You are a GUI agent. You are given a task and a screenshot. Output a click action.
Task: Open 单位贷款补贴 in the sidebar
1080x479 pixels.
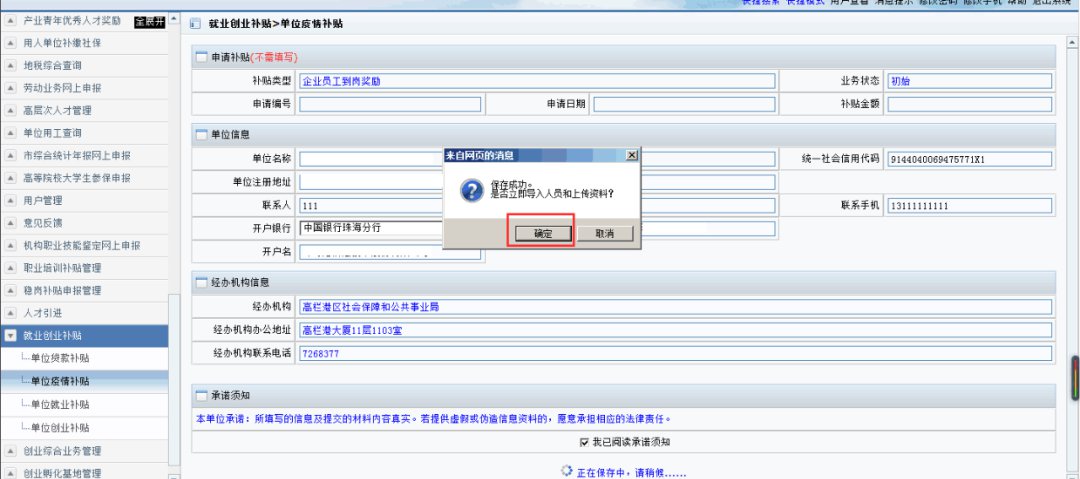click(60, 358)
